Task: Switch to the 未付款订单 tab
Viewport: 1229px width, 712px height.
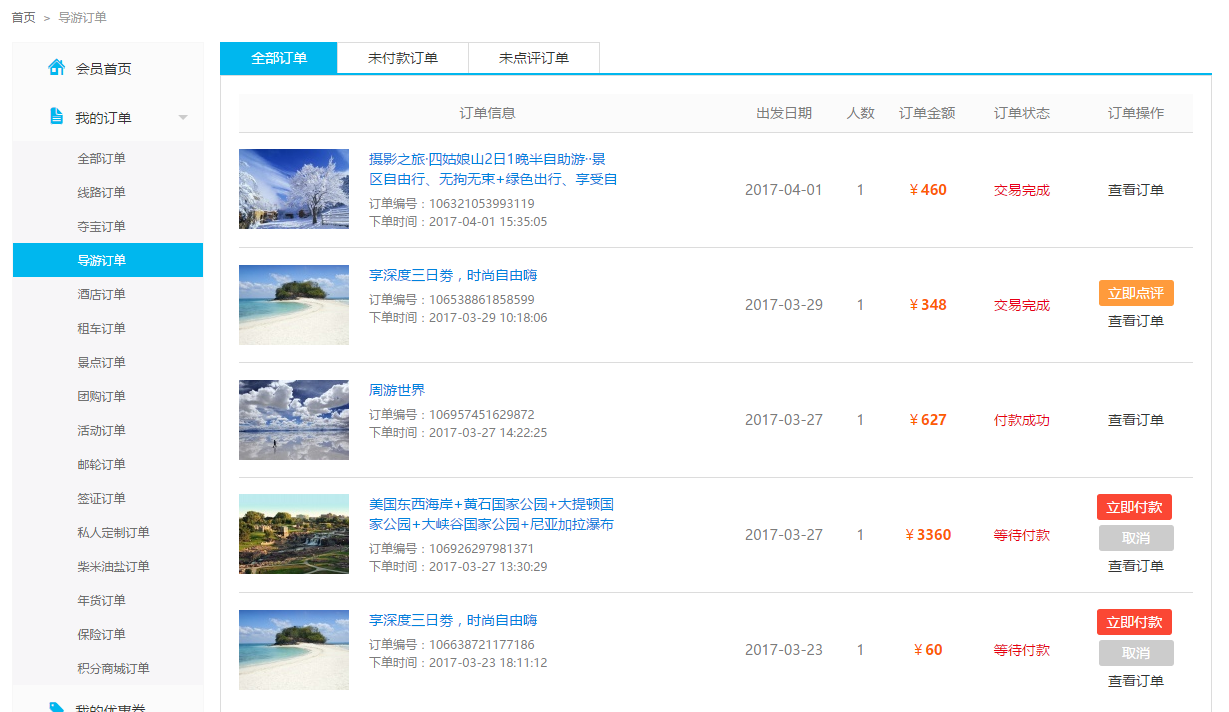Action: [x=403, y=58]
